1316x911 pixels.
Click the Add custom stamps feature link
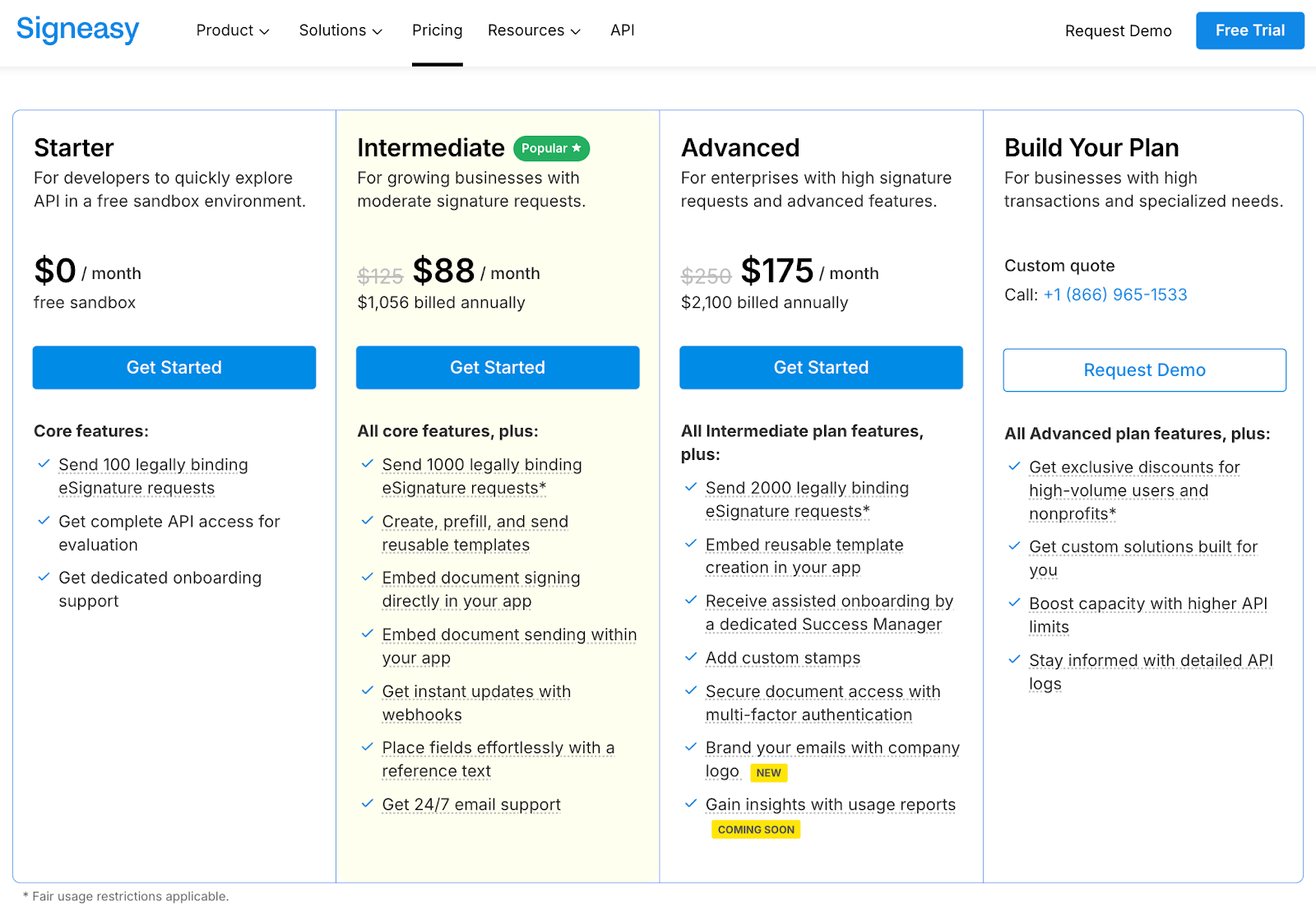coord(782,658)
